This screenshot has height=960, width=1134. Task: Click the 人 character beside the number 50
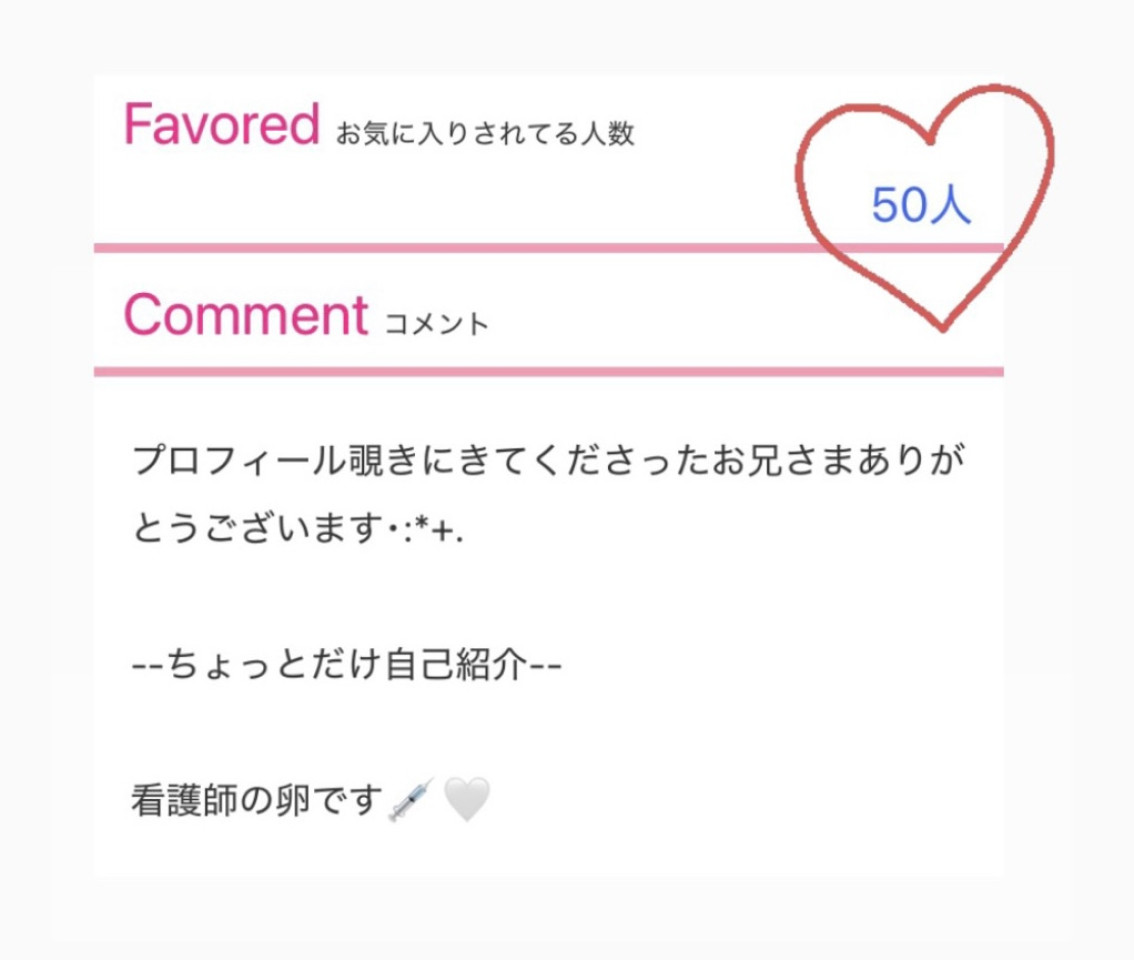(x=951, y=205)
